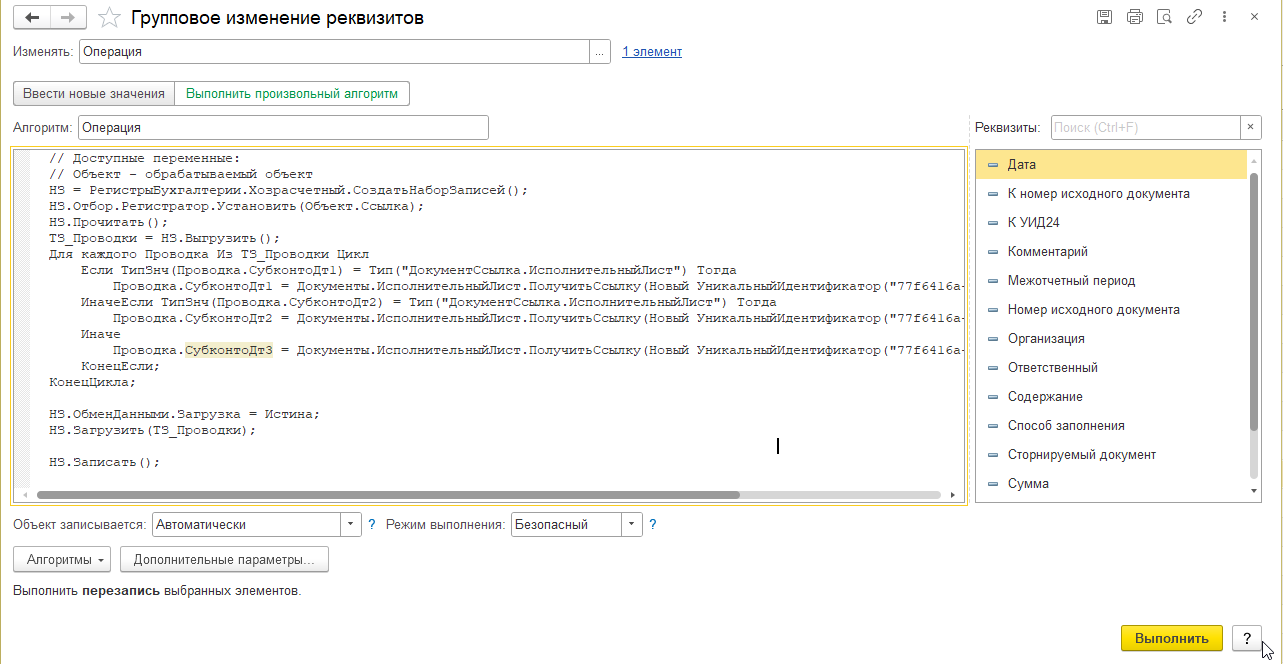Expand the Режим выполнения dropdown
Image resolution: width=1283 pixels, height=664 pixels.
pos(631,524)
